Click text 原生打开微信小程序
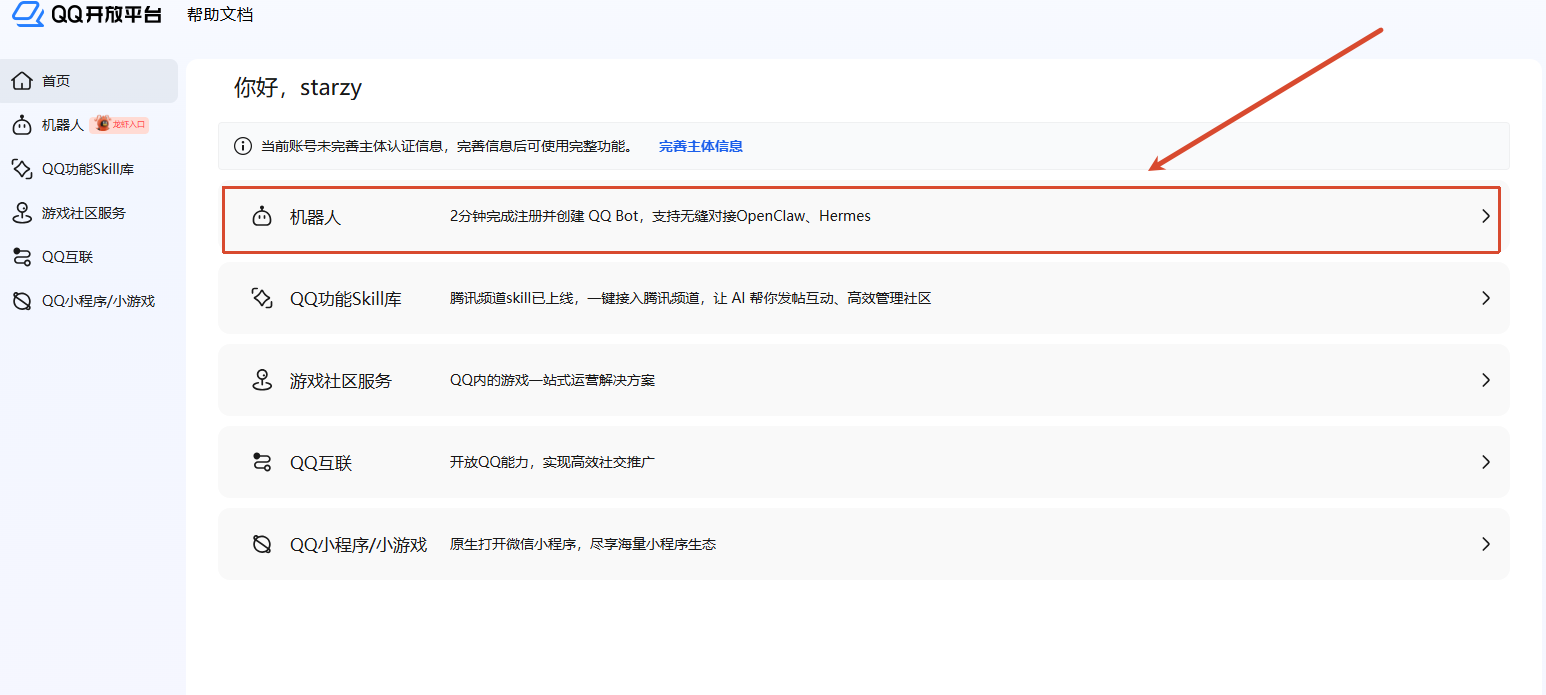The image size is (1546, 695). coord(514,544)
